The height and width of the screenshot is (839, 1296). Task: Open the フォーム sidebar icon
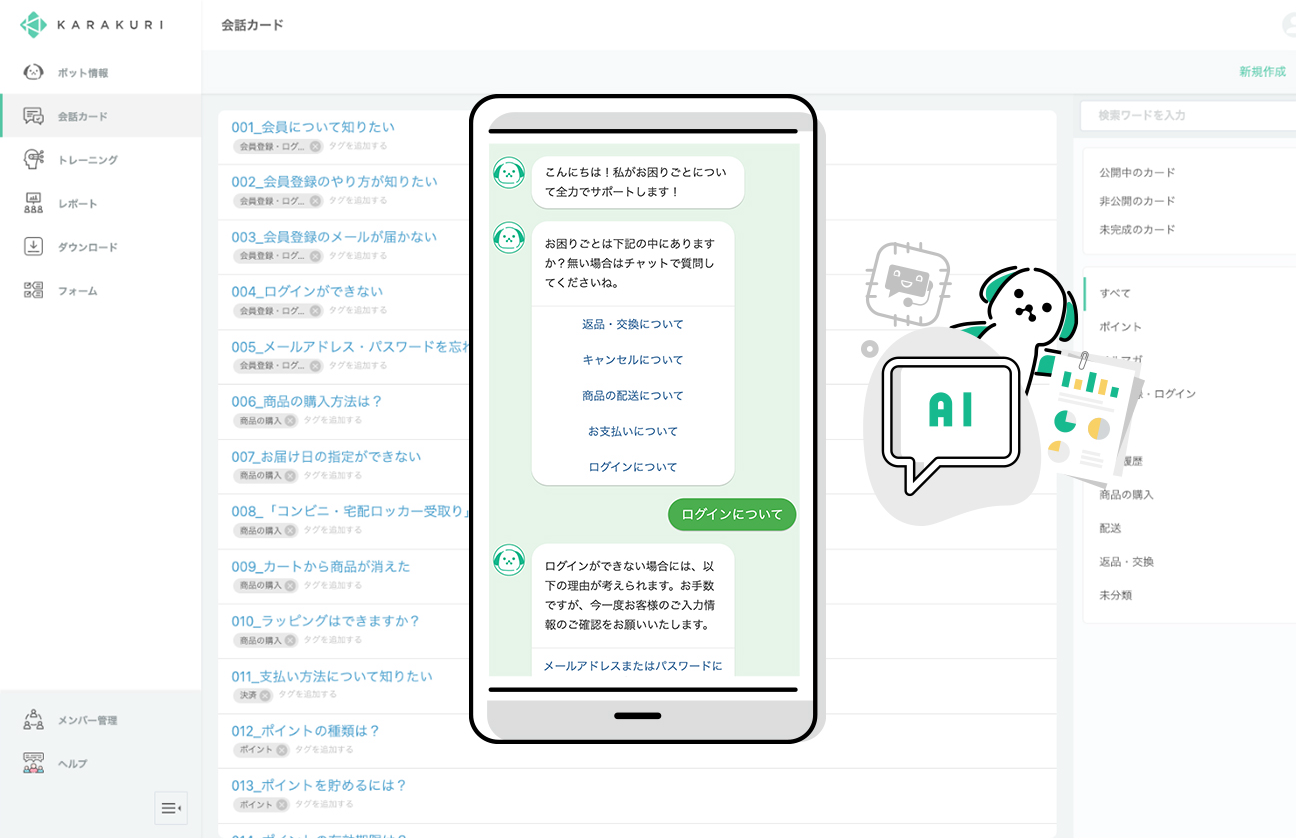(33, 291)
